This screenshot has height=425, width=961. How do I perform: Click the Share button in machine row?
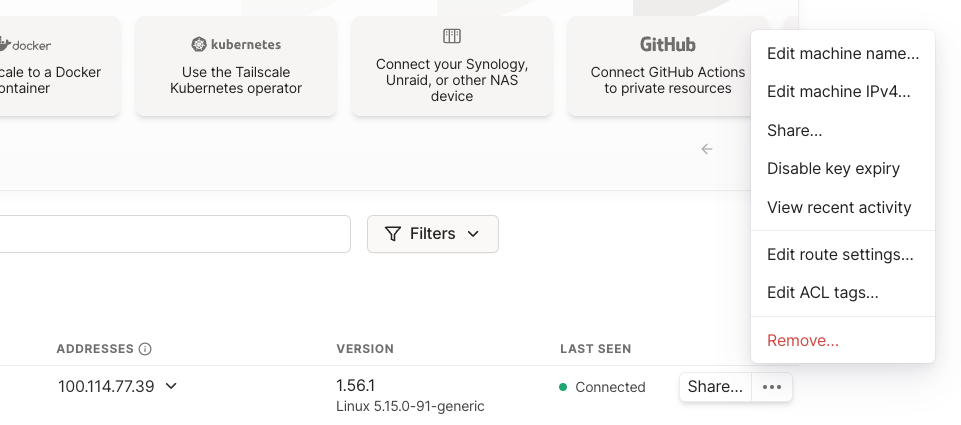715,387
